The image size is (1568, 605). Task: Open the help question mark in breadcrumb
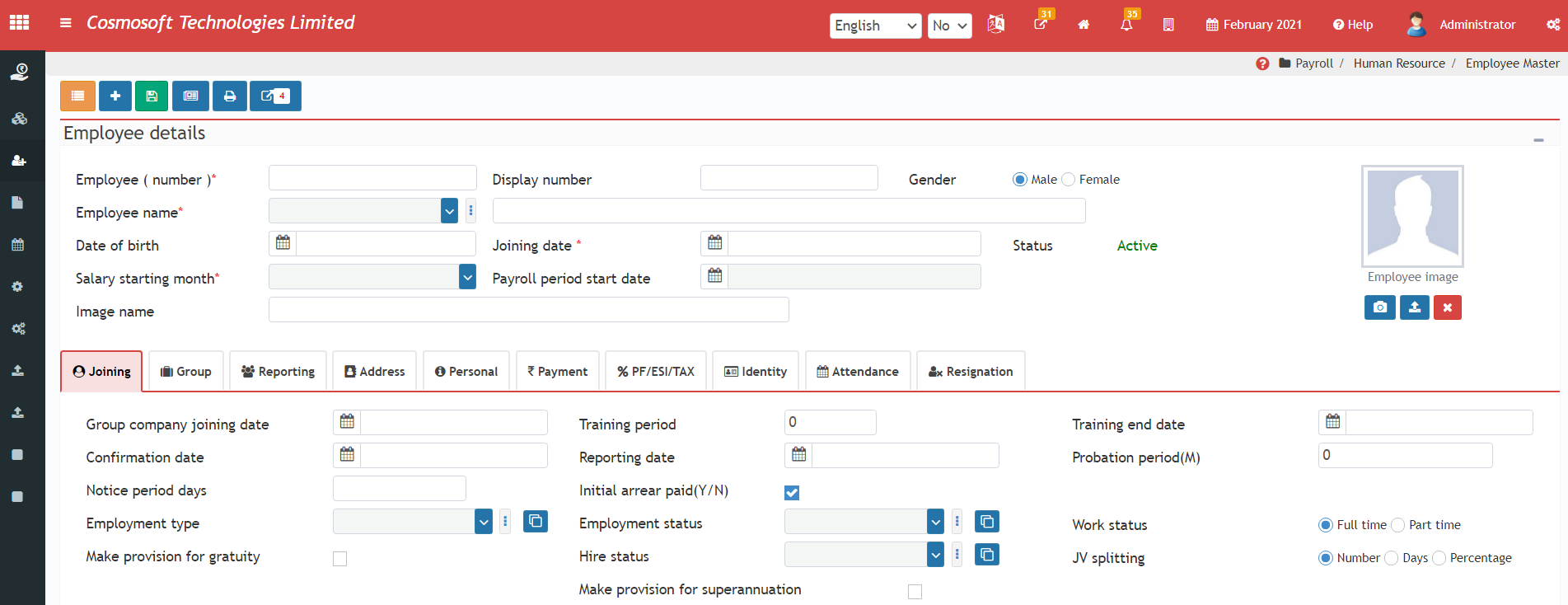click(1262, 63)
